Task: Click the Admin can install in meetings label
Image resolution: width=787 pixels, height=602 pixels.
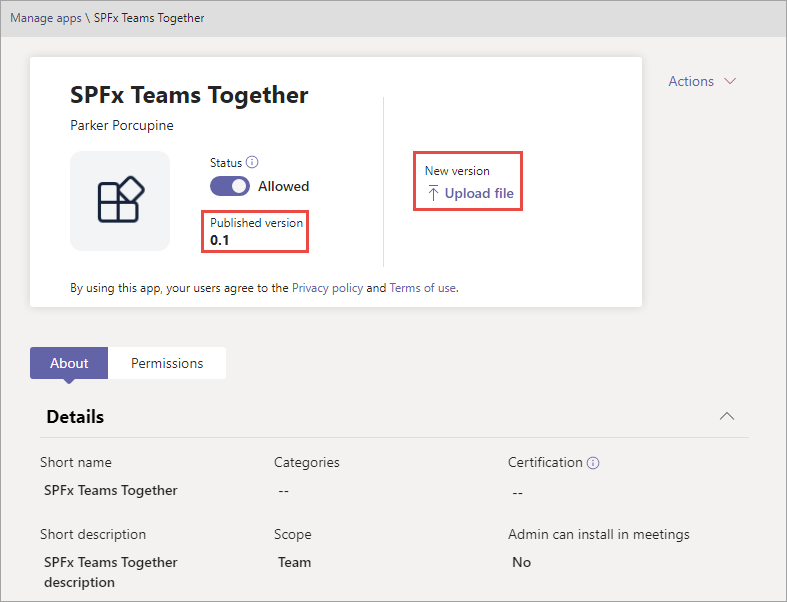Action: tap(599, 534)
